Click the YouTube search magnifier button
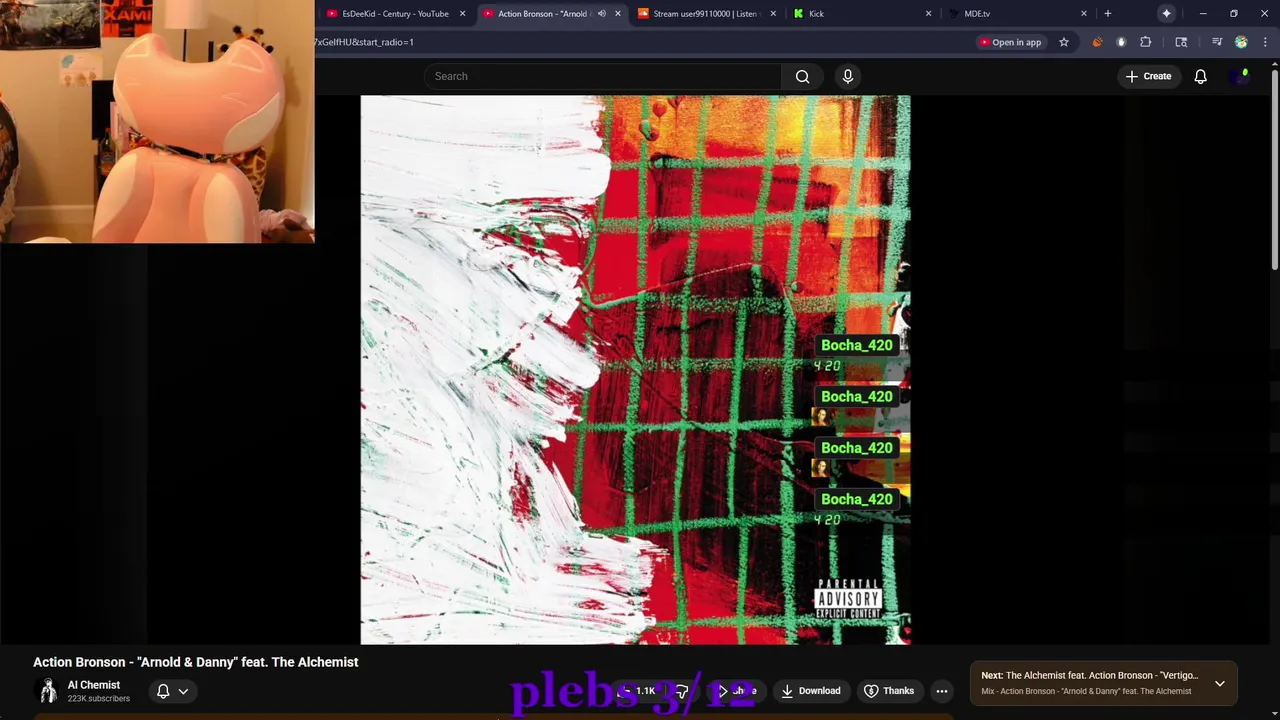The width and height of the screenshot is (1280, 720). click(x=802, y=76)
